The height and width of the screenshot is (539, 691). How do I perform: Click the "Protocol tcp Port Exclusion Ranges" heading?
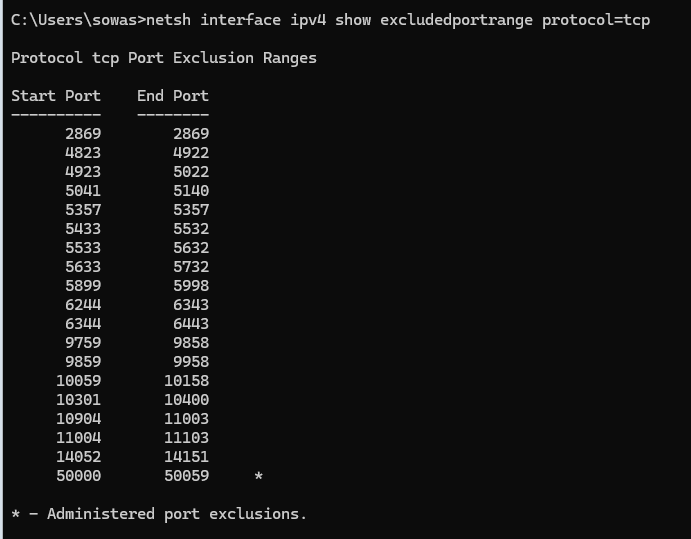(164, 58)
